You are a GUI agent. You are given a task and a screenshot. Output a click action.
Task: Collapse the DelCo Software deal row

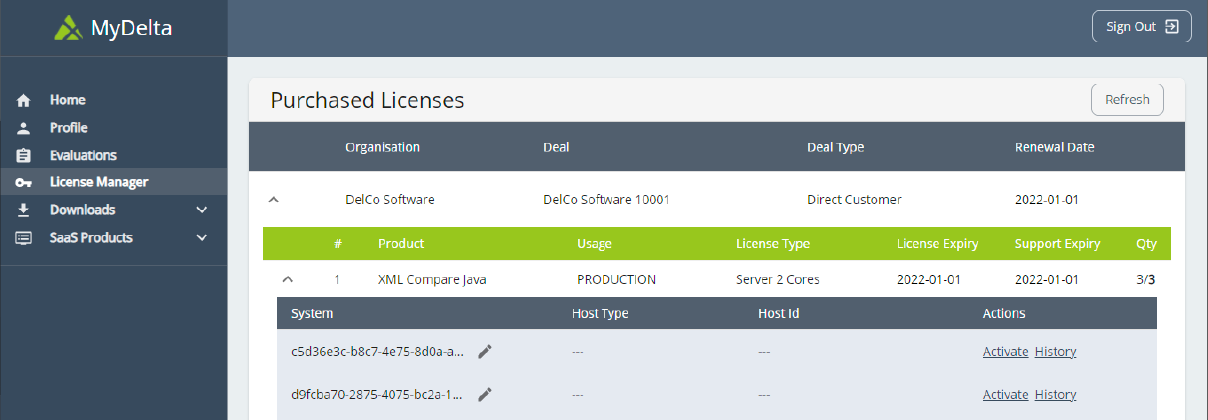click(x=274, y=200)
